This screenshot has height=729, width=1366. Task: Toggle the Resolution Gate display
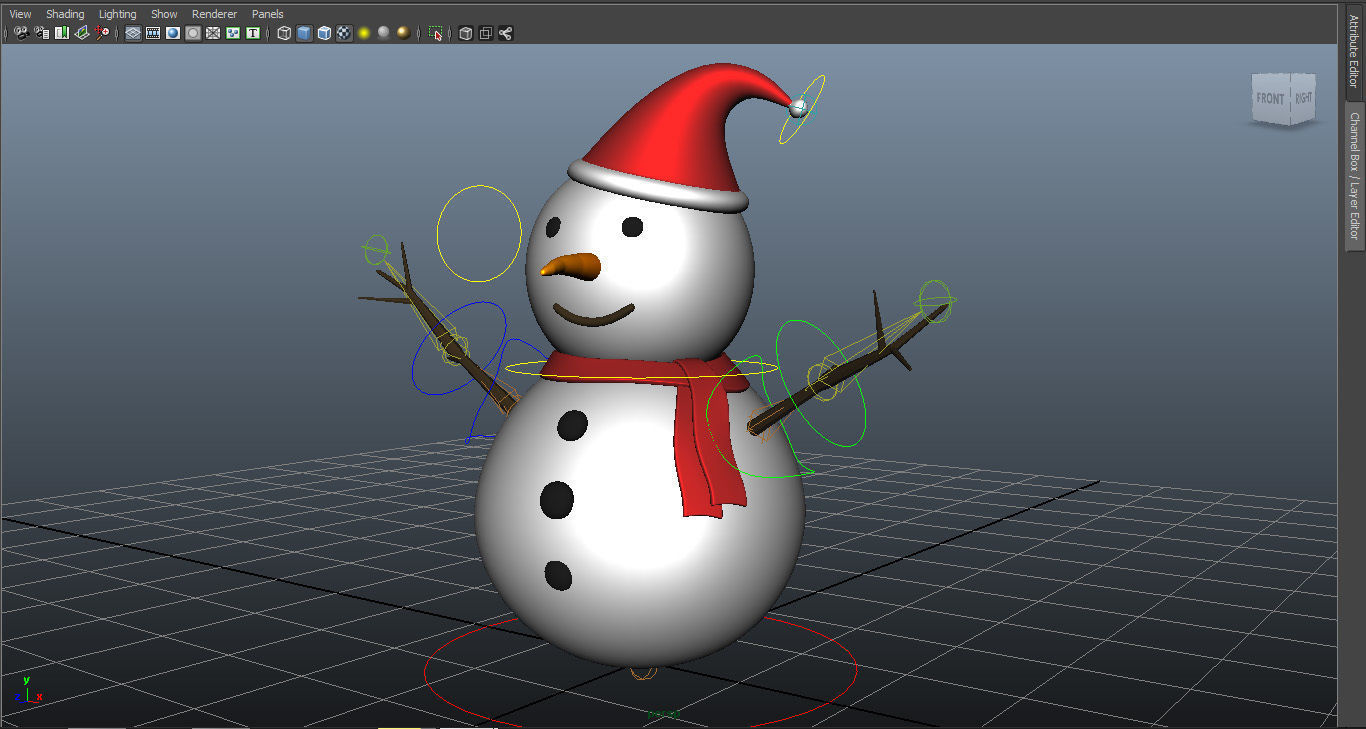coord(173,33)
